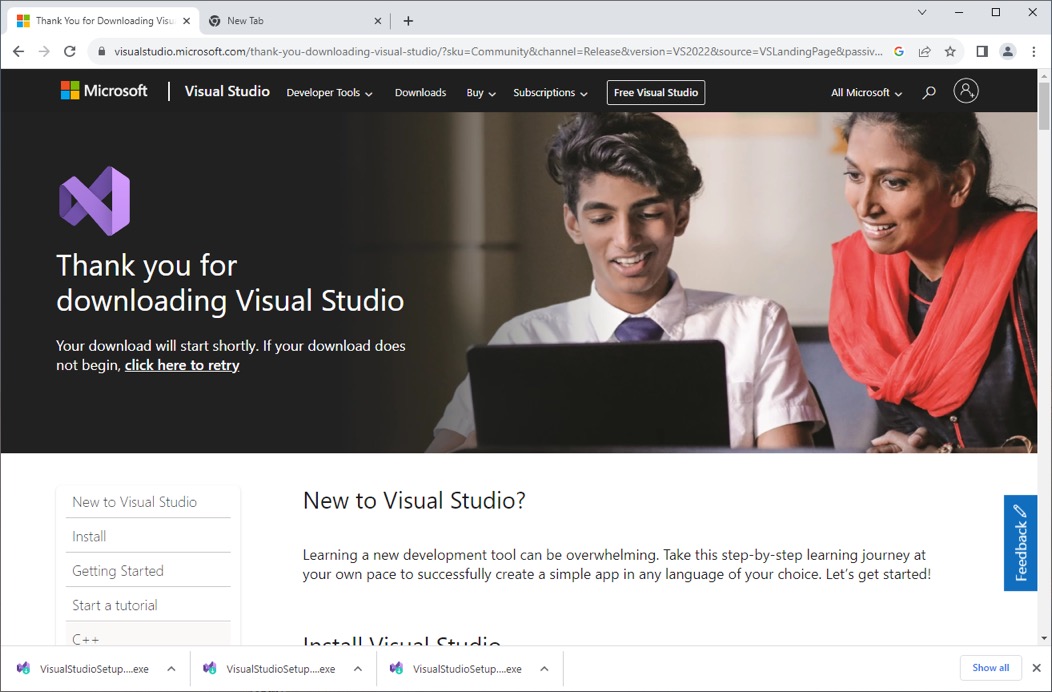1052x692 pixels.
Task: Click the account sign-in avatar icon
Action: 965,91
